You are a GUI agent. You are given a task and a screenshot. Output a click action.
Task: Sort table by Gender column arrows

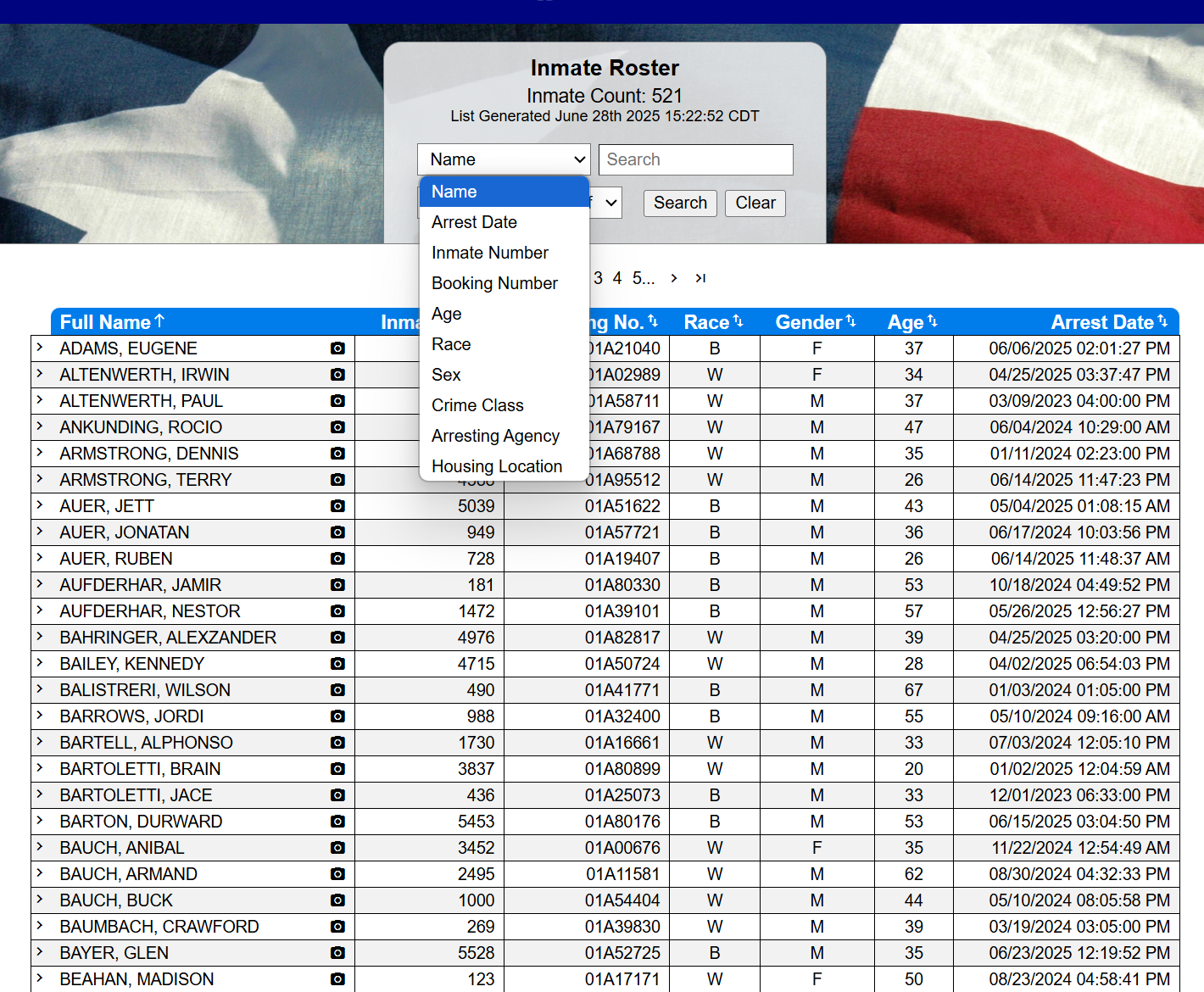click(850, 321)
